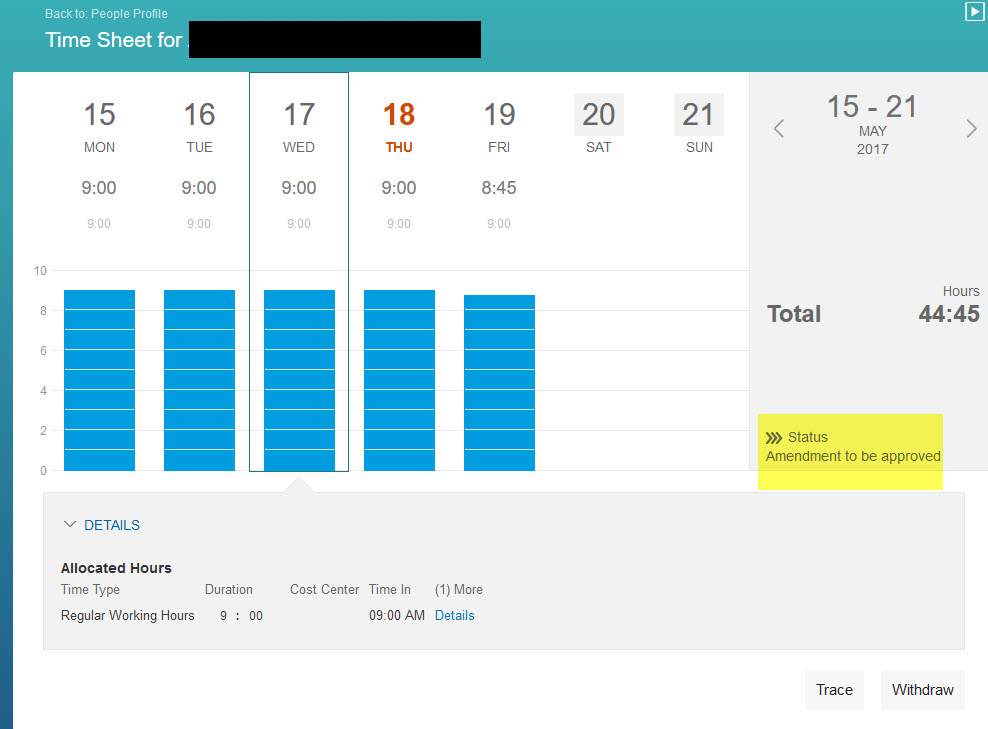Viewport: 988px width, 729px height.
Task: Click the Trace button
Action: click(x=834, y=690)
